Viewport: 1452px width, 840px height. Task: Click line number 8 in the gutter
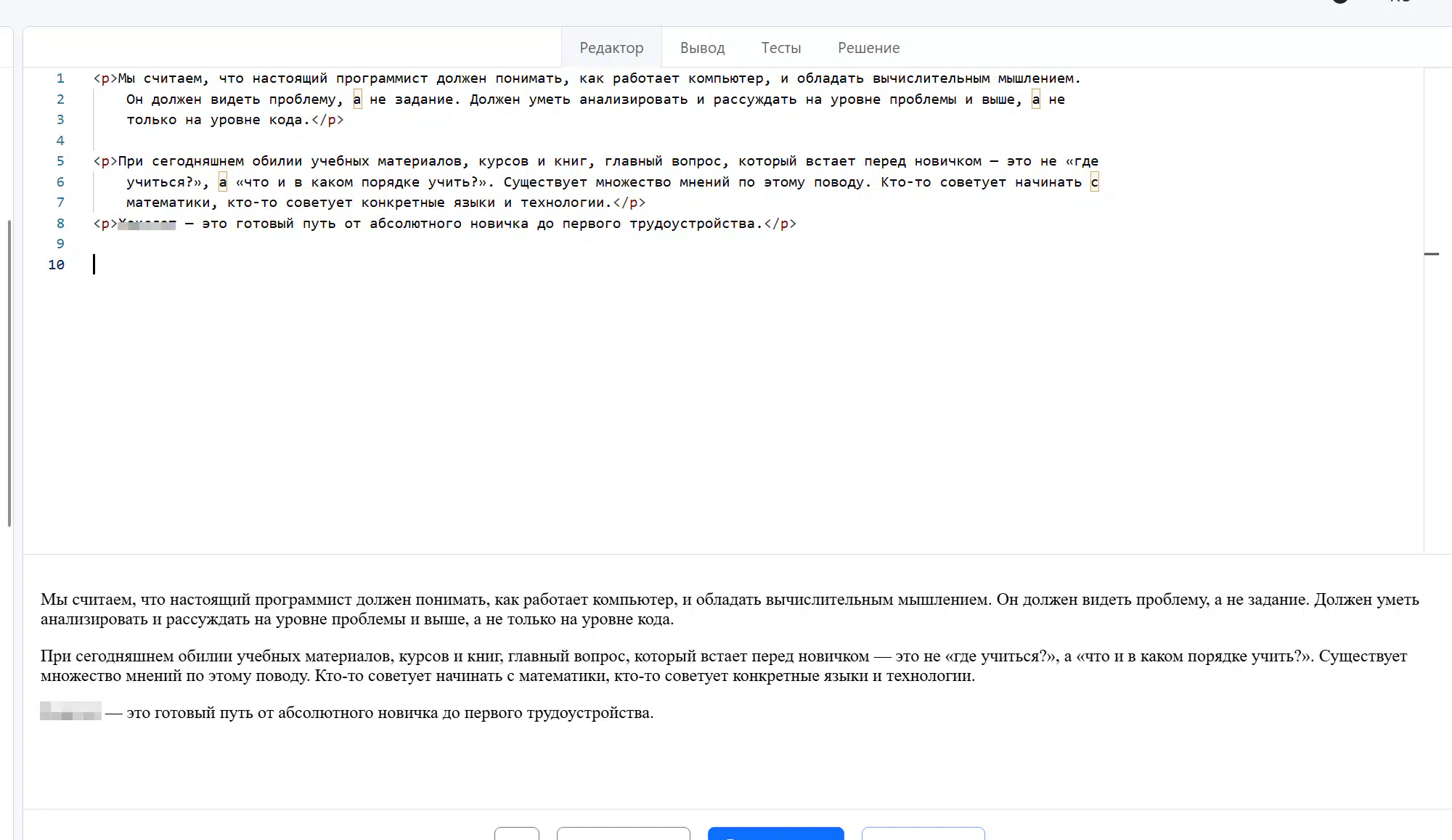pyautogui.click(x=60, y=224)
